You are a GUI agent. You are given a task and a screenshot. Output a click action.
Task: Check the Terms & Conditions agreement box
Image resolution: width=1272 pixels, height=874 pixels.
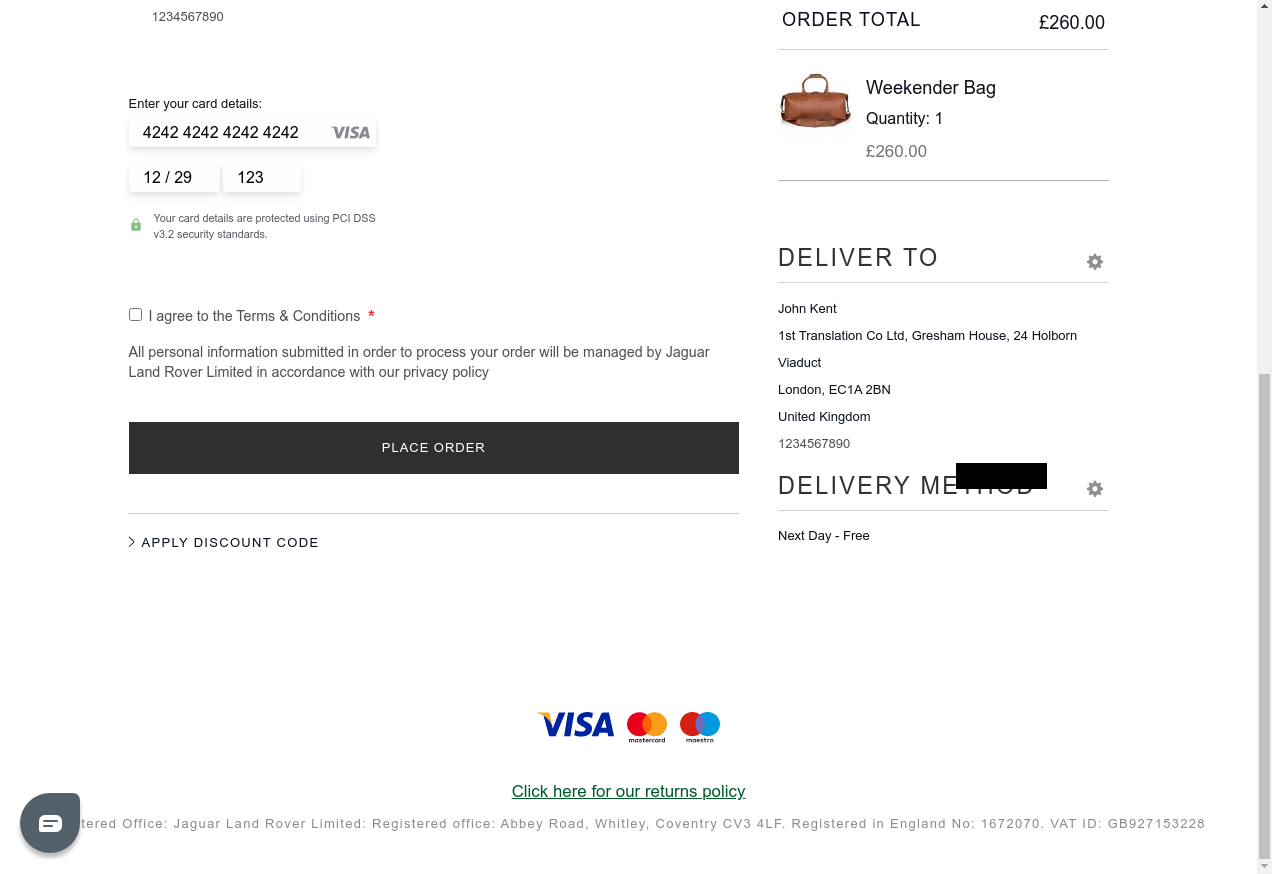pos(135,315)
